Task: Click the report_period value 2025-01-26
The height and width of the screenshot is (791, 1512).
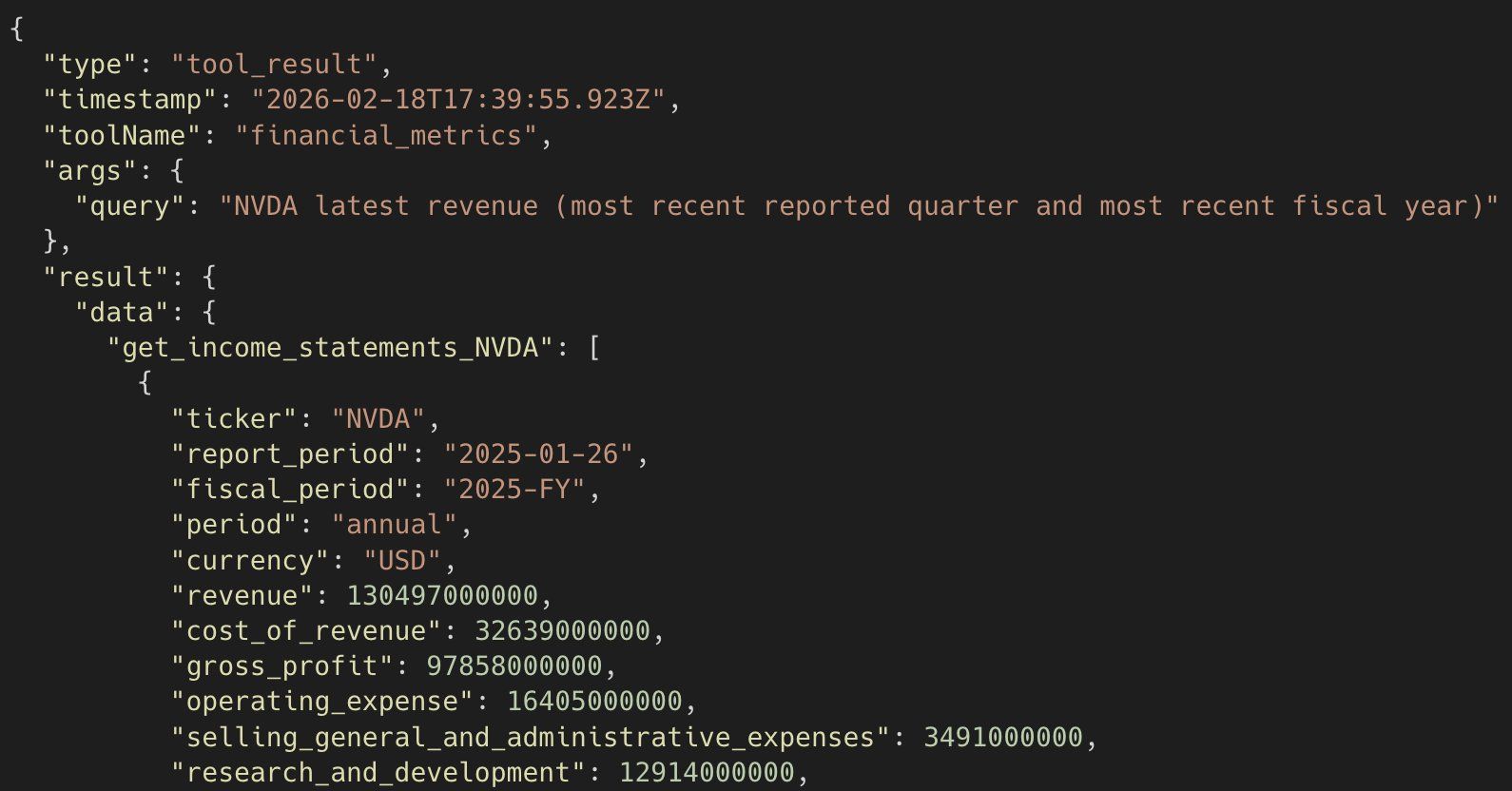Action: 538,454
